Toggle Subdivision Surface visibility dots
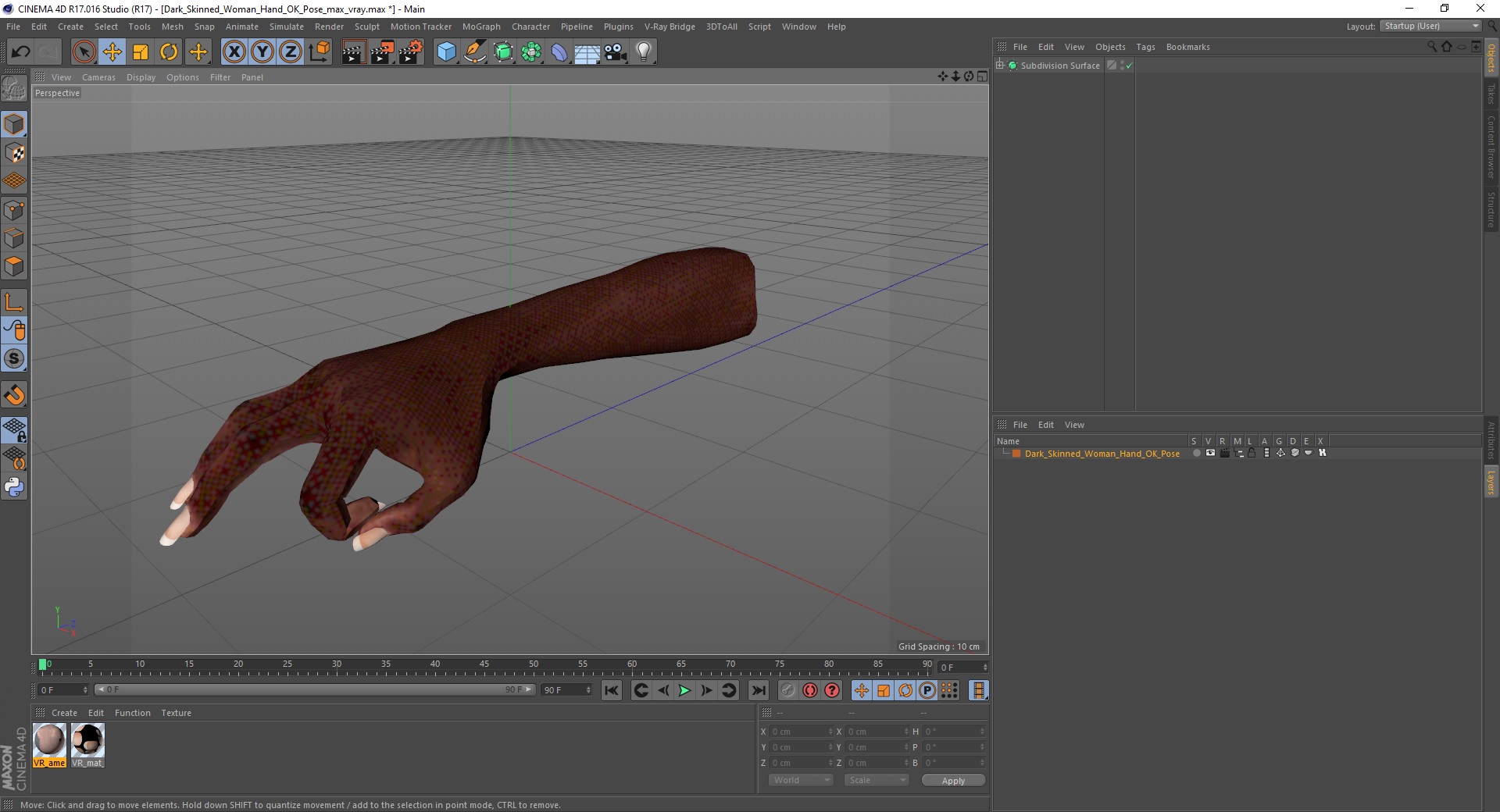1500x812 pixels. click(x=1122, y=66)
